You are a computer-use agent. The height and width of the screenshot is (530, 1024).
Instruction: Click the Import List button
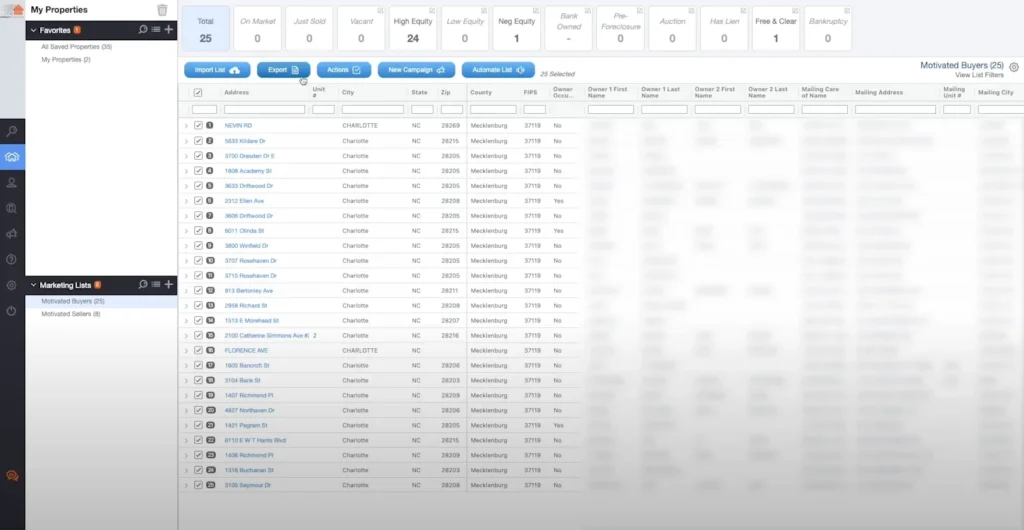pyautogui.click(x=217, y=70)
